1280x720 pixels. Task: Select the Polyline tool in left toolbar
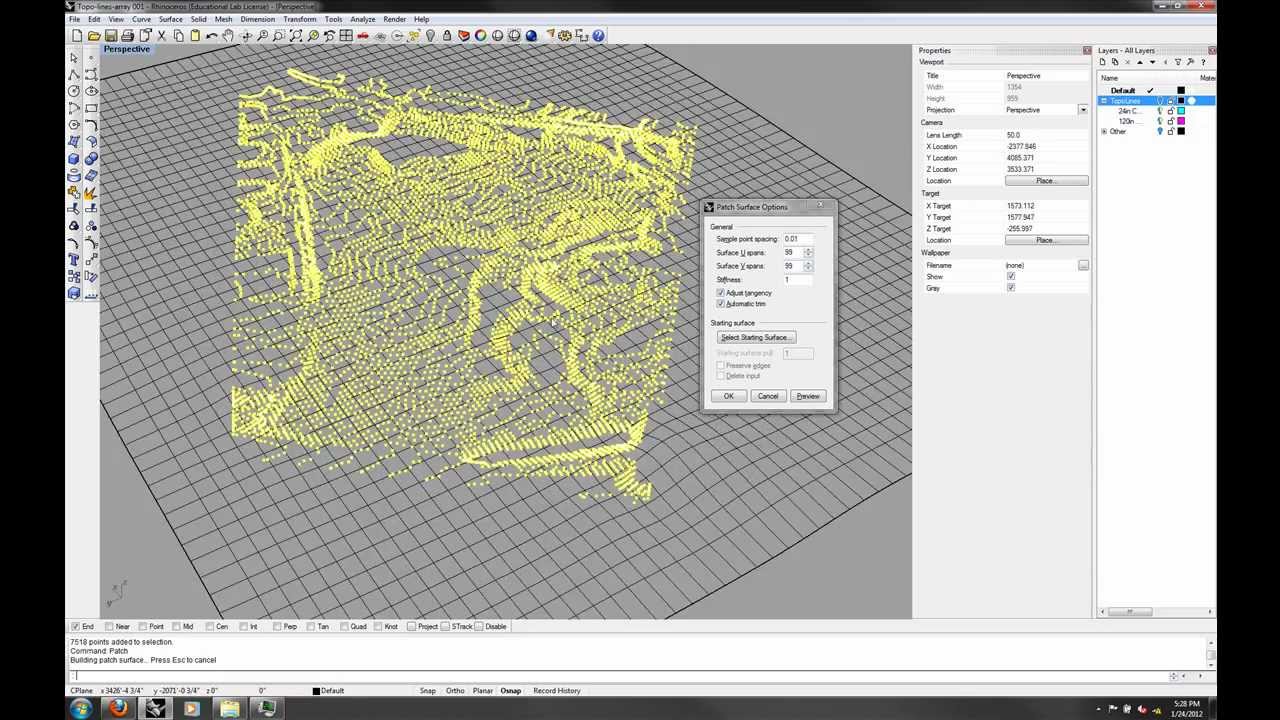click(x=74, y=74)
